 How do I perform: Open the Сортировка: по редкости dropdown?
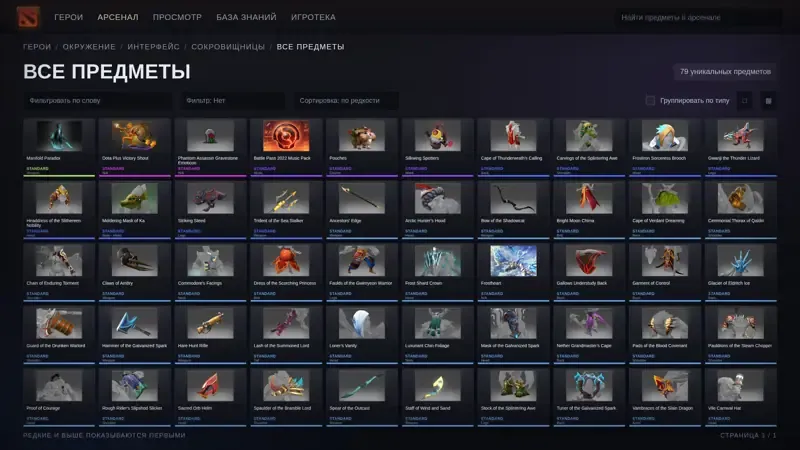346,101
